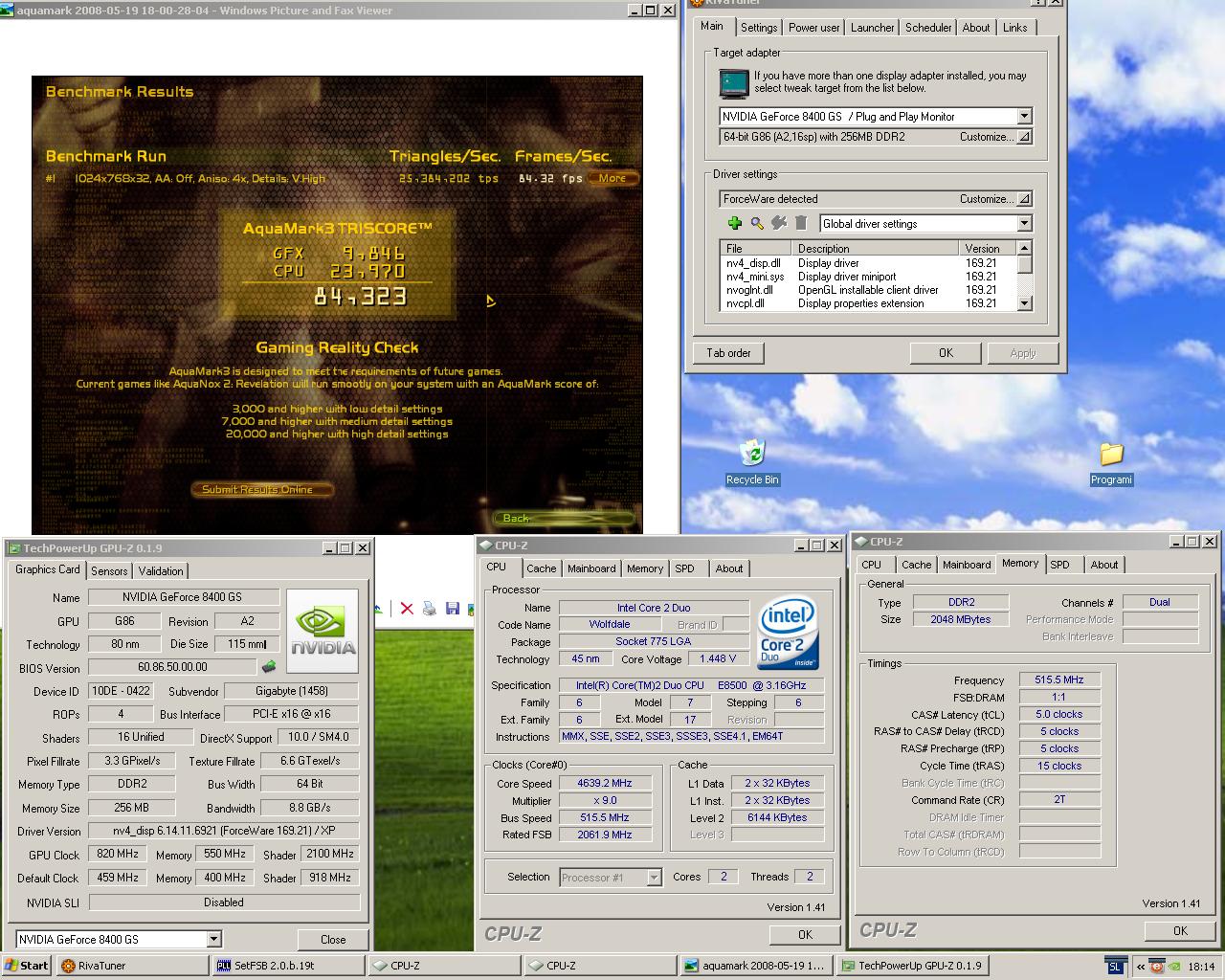
Task: Switch to Sensors tab in GPU-Z
Action: [109, 571]
